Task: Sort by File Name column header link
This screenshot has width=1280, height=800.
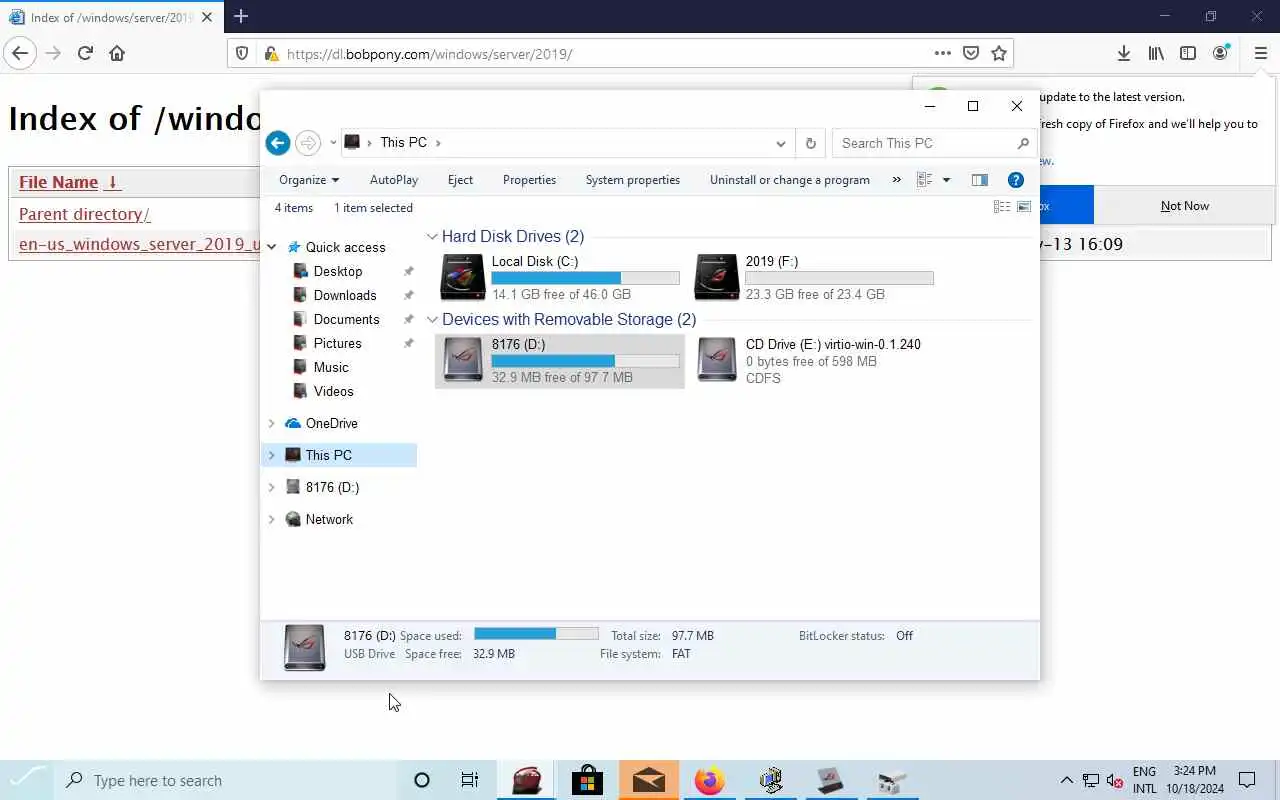Action: point(68,182)
